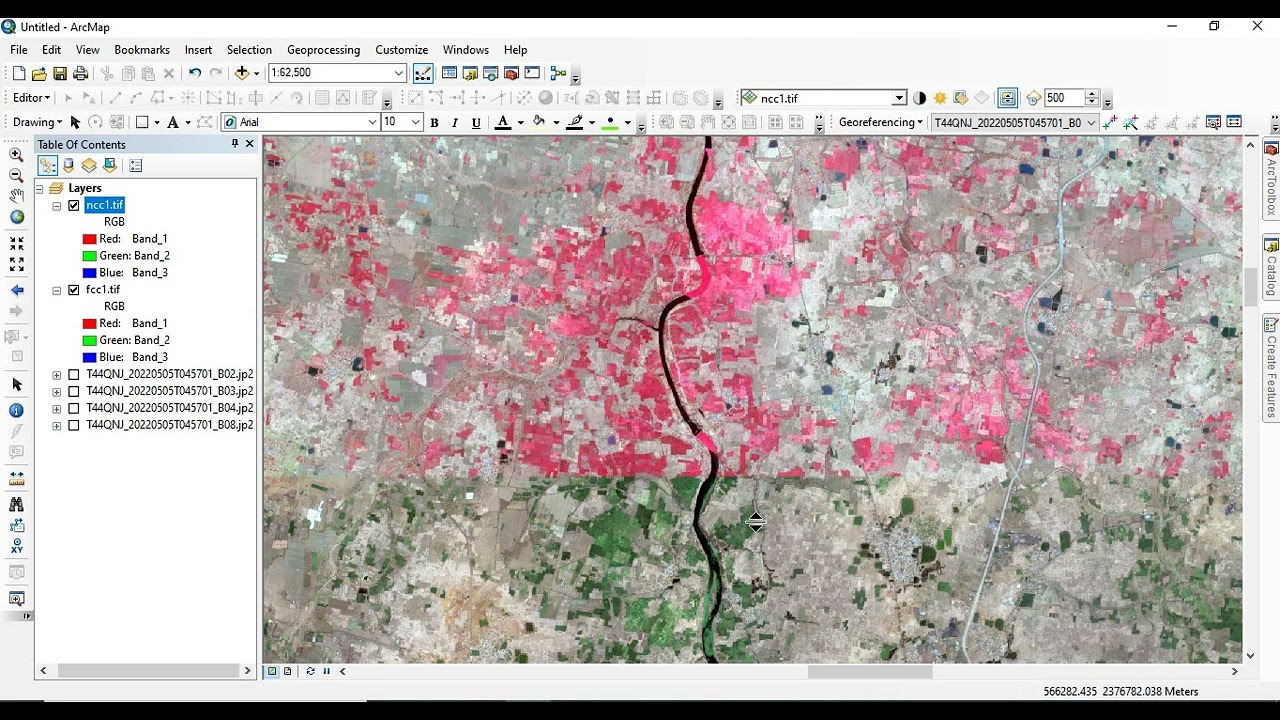Uncheck the fcc1.tif layer visibility
1280x720 pixels.
(x=74, y=290)
